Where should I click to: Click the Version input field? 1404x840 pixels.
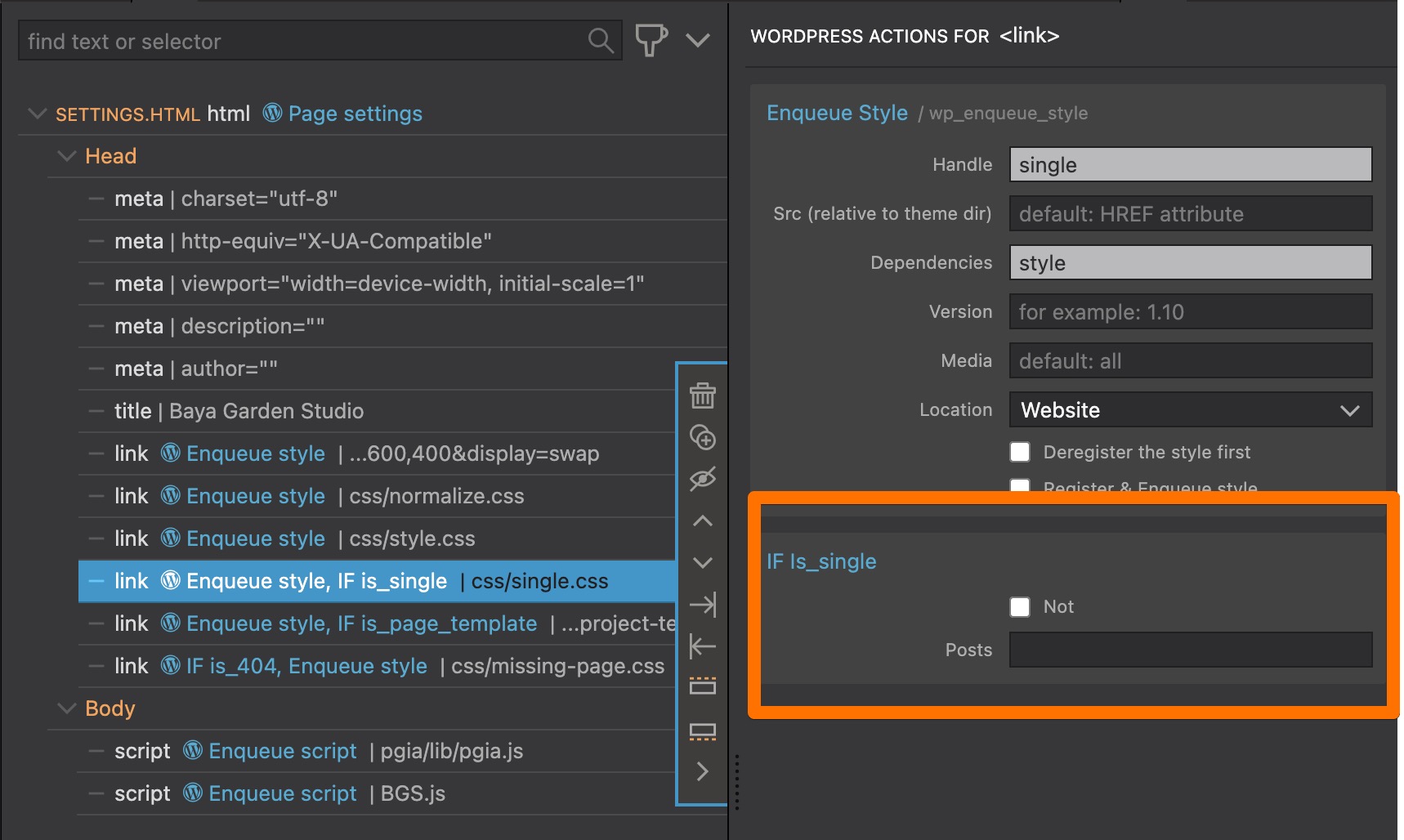[x=1191, y=311]
